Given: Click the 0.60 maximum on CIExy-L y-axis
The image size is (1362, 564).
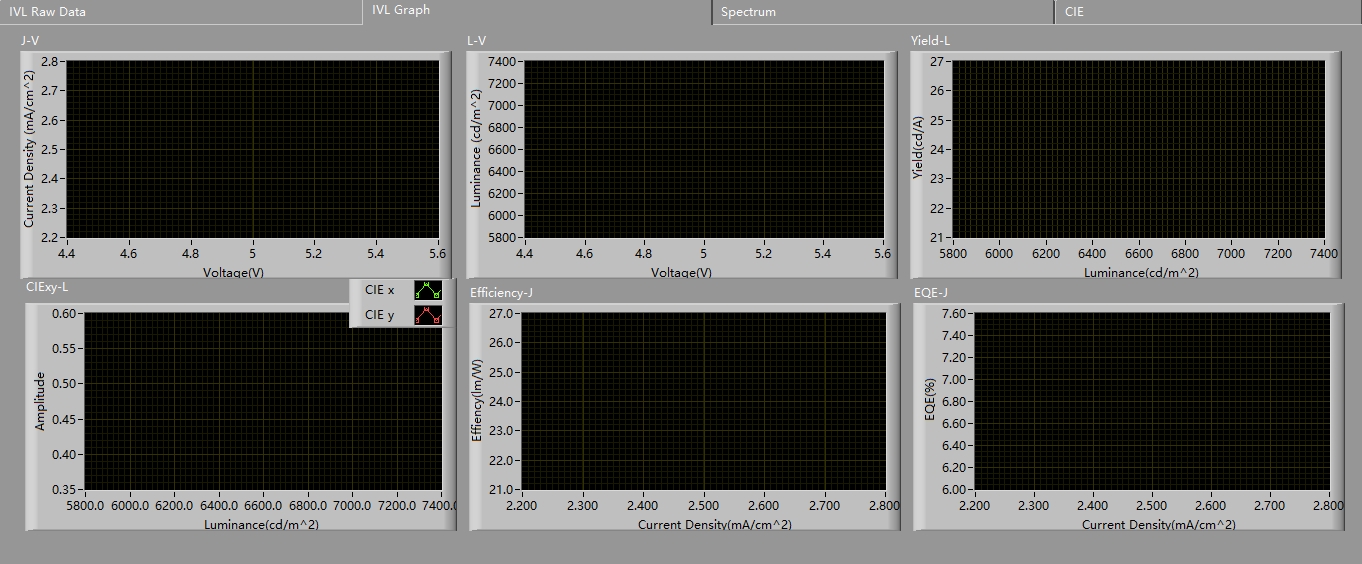Looking at the screenshot, I should (x=64, y=313).
